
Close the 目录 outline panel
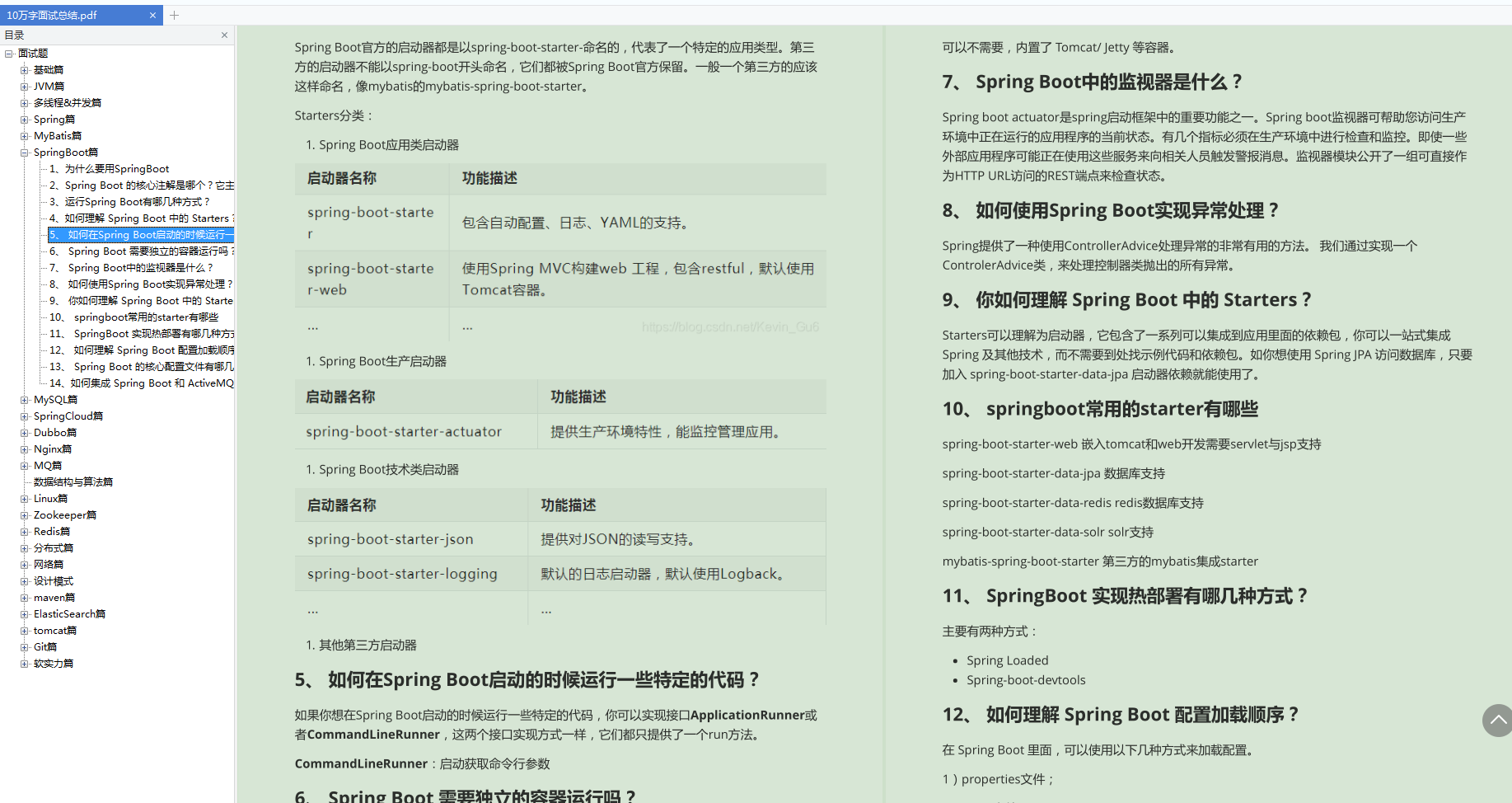click(x=224, y=35)
